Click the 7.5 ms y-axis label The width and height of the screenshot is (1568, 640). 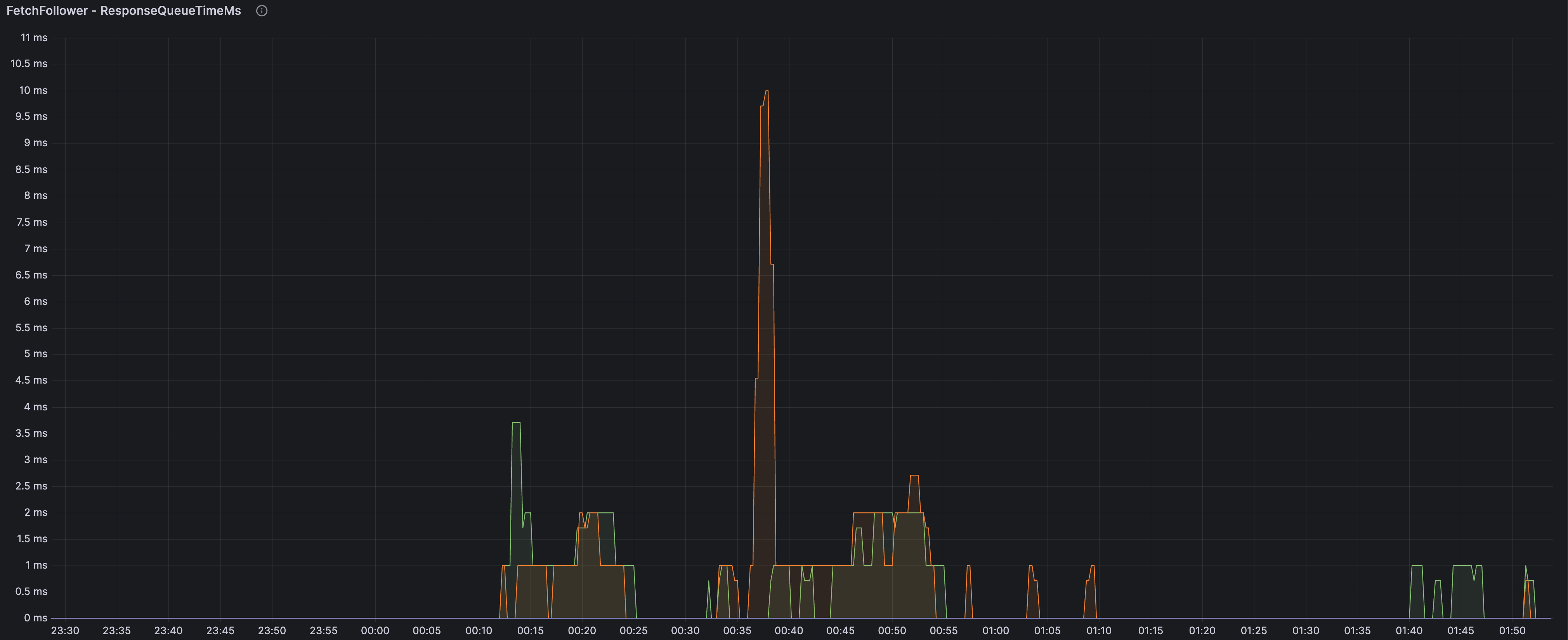pos(32,222)
